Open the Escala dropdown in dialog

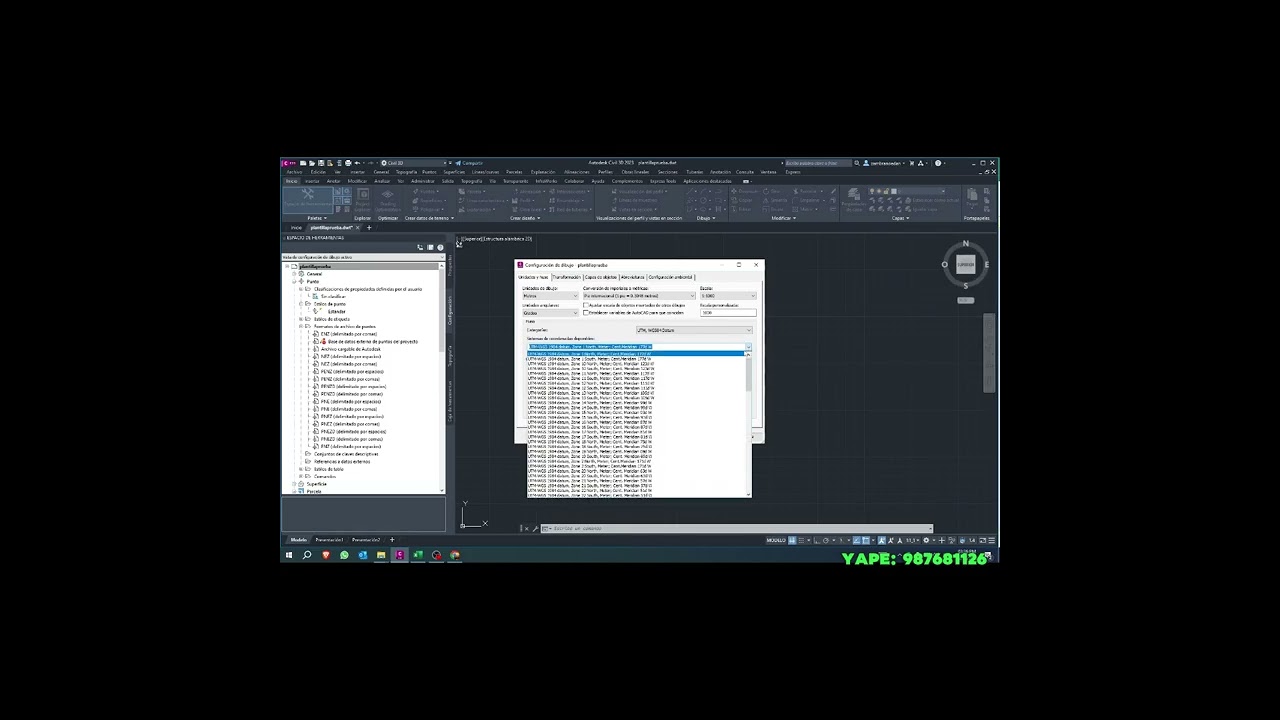728,296
